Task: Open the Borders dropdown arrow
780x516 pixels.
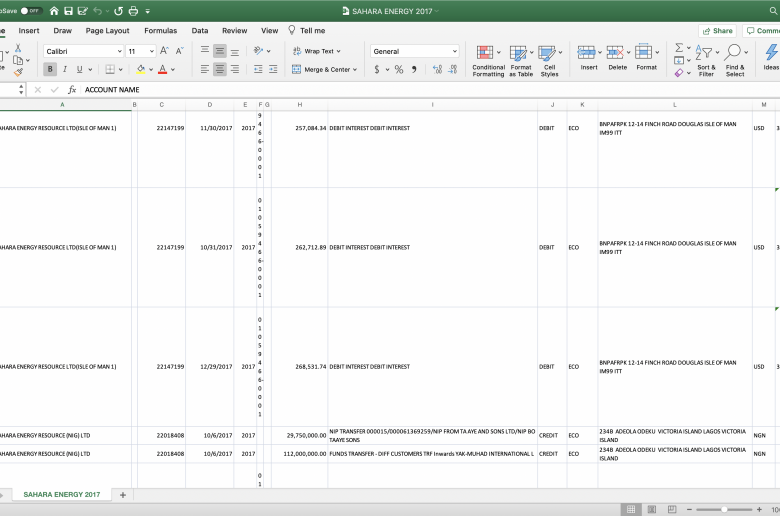Action: [x=120, y=70]
